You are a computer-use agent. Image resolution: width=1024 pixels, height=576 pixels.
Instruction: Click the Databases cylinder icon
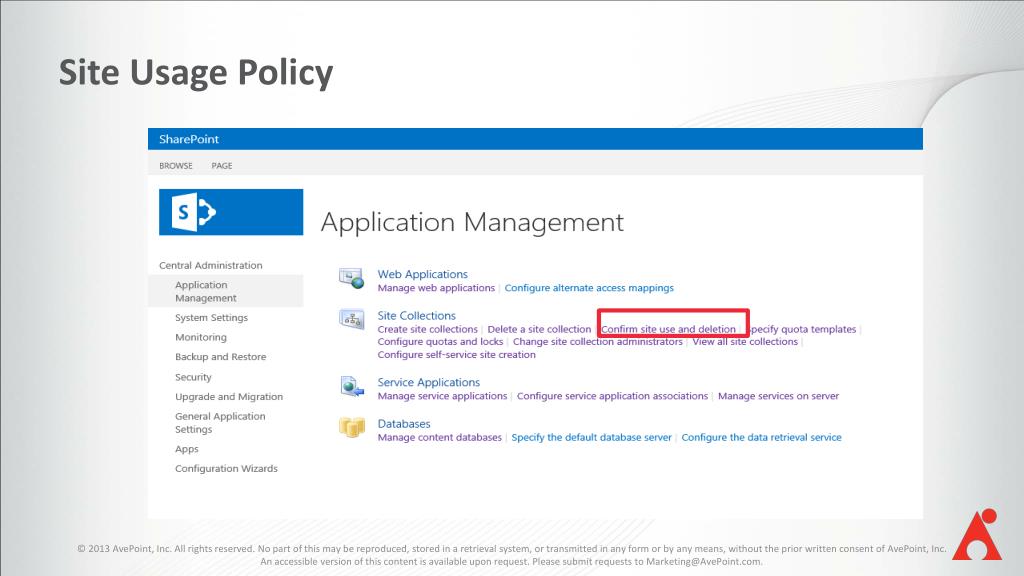(351, 427)
